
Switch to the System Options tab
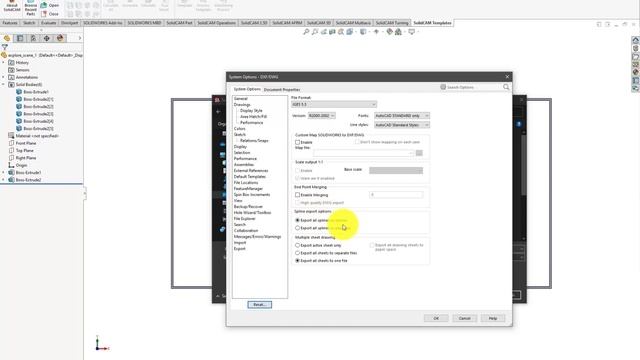pyautogui.click(x=247, y=89)
